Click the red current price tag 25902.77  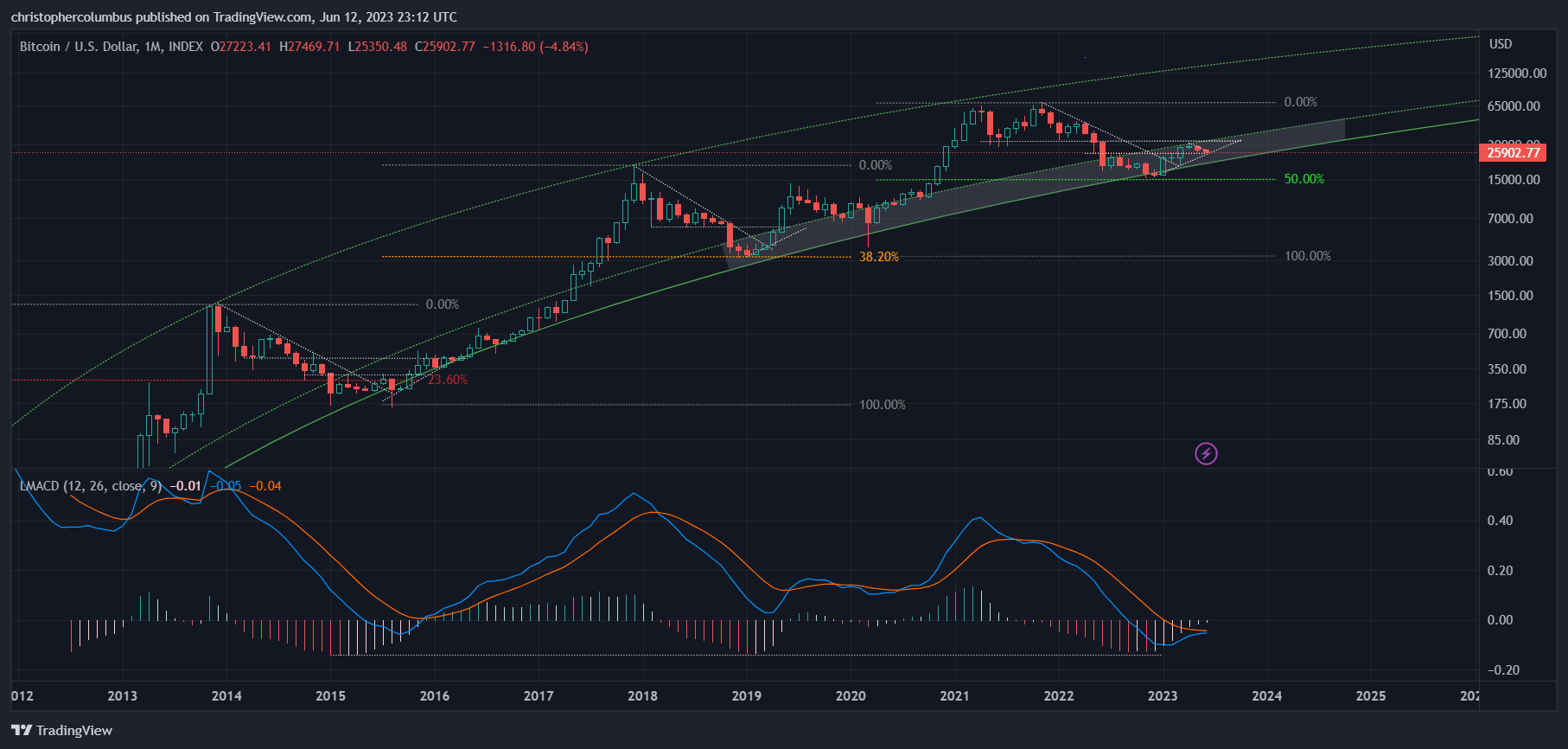pyautogui.click(x=1513, y=153)
